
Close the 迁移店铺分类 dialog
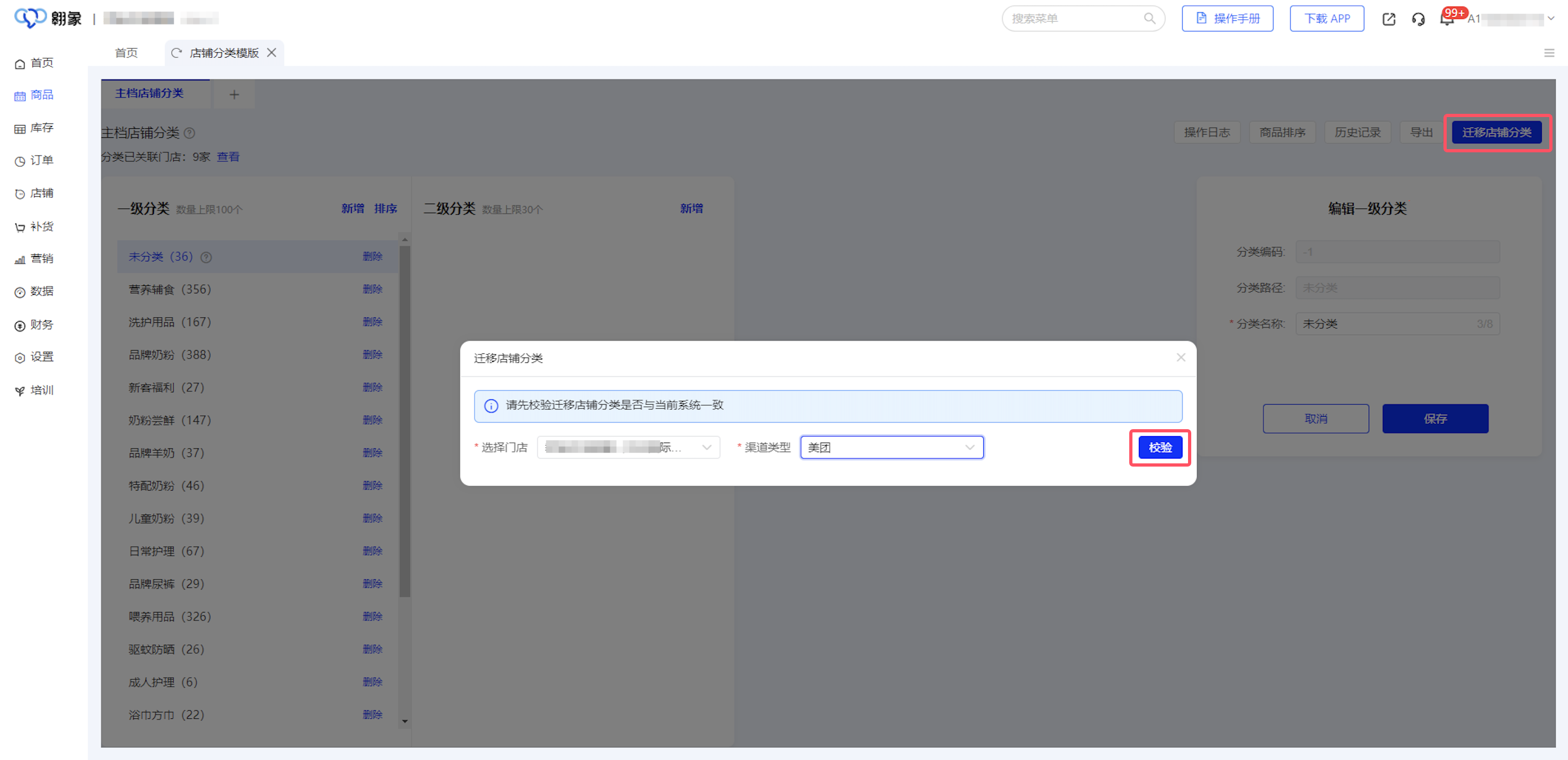tap(1180, 358)
